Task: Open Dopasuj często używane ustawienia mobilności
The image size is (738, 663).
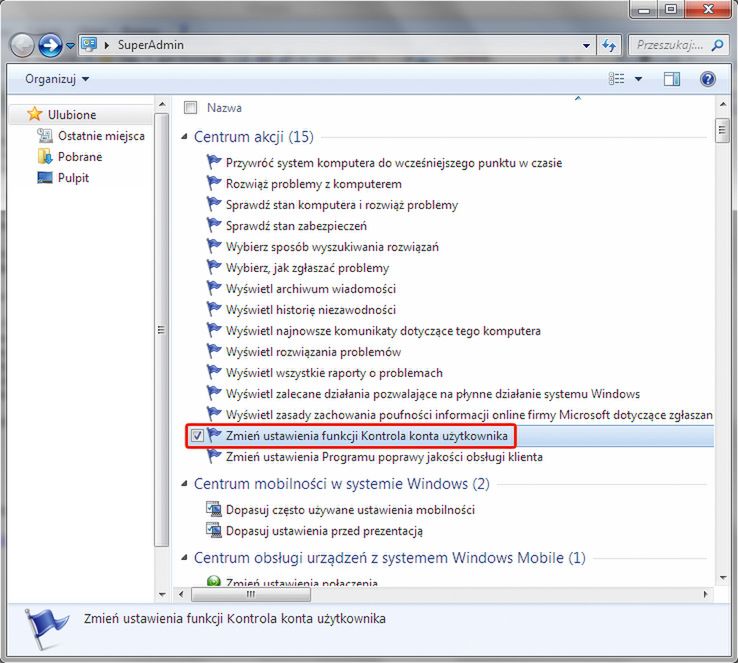Action: [x=350, y=510]
